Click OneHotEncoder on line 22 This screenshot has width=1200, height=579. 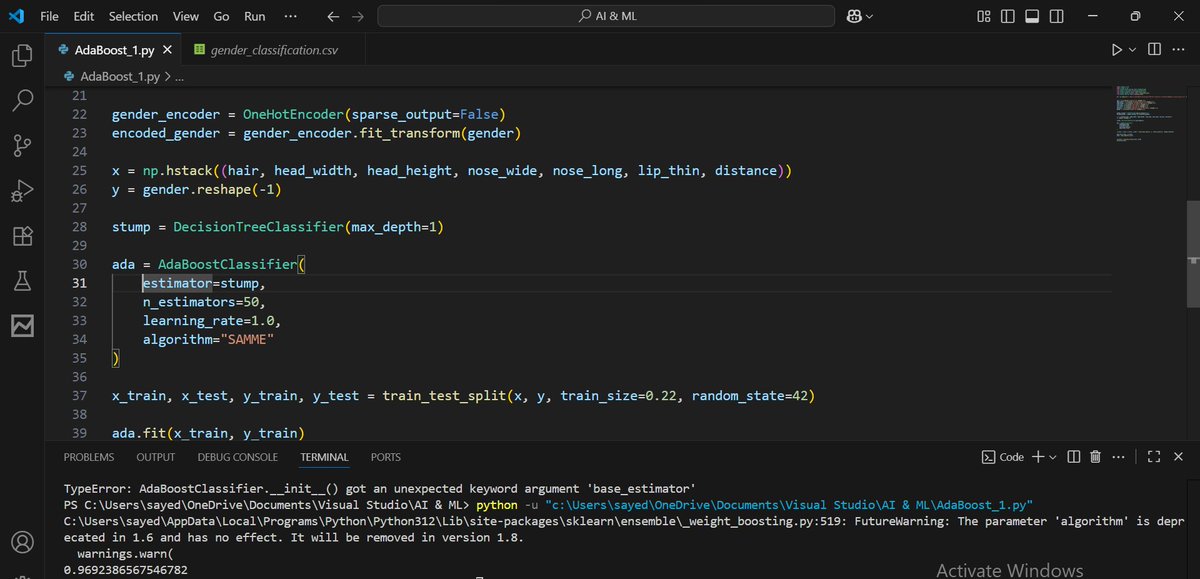[291, 114]
